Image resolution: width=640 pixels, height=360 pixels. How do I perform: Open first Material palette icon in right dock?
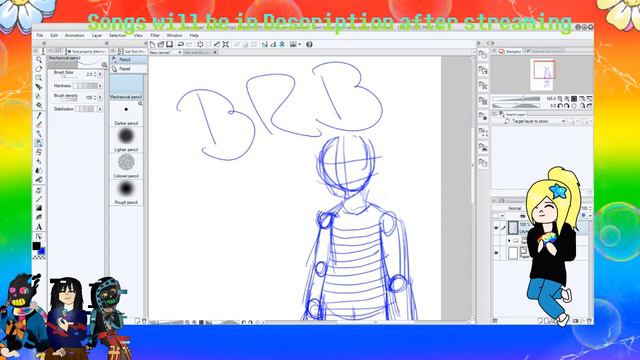click(x=483, y=55)
